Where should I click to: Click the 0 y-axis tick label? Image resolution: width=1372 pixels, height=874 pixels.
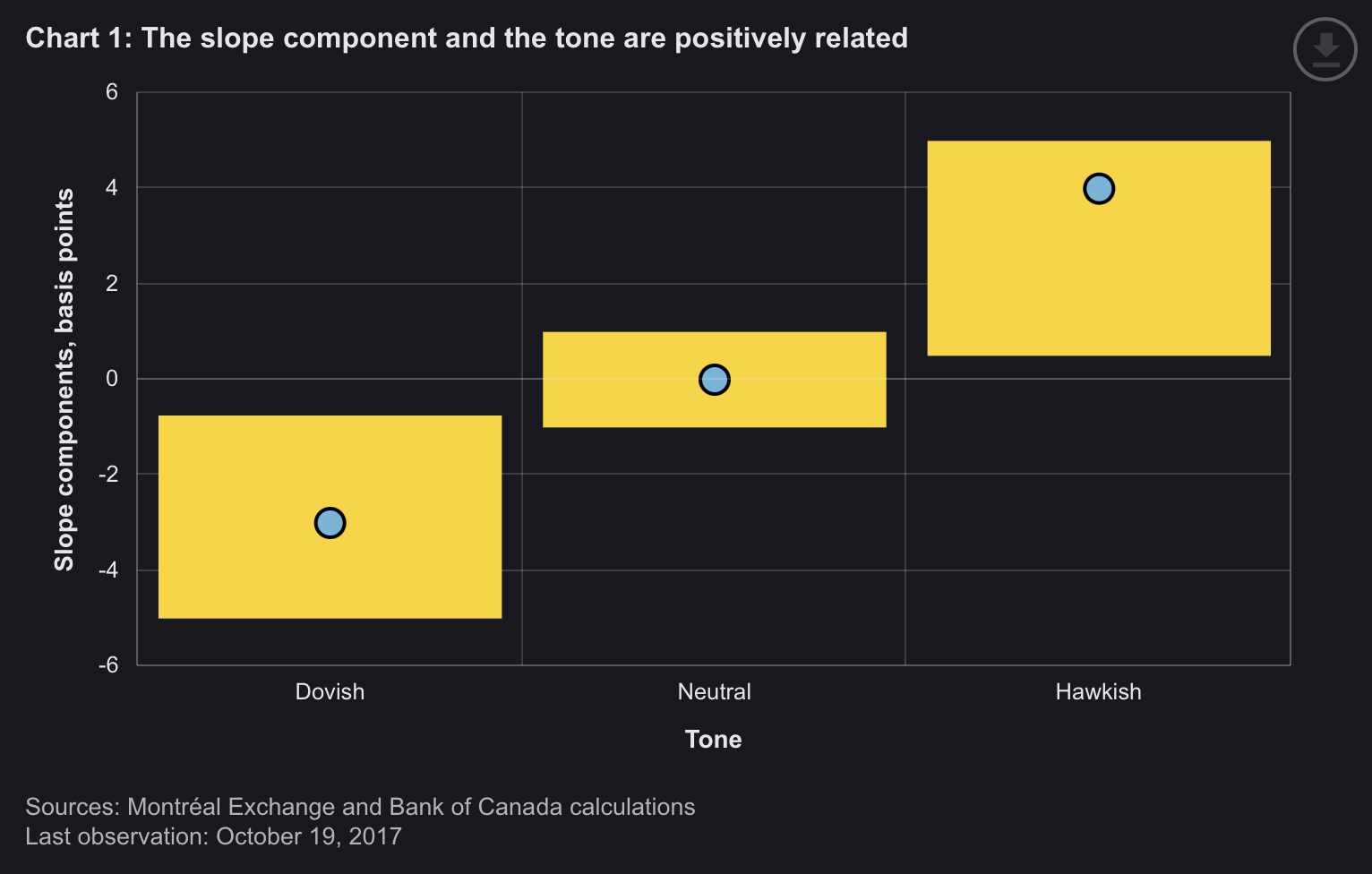(x=112, y=379)
